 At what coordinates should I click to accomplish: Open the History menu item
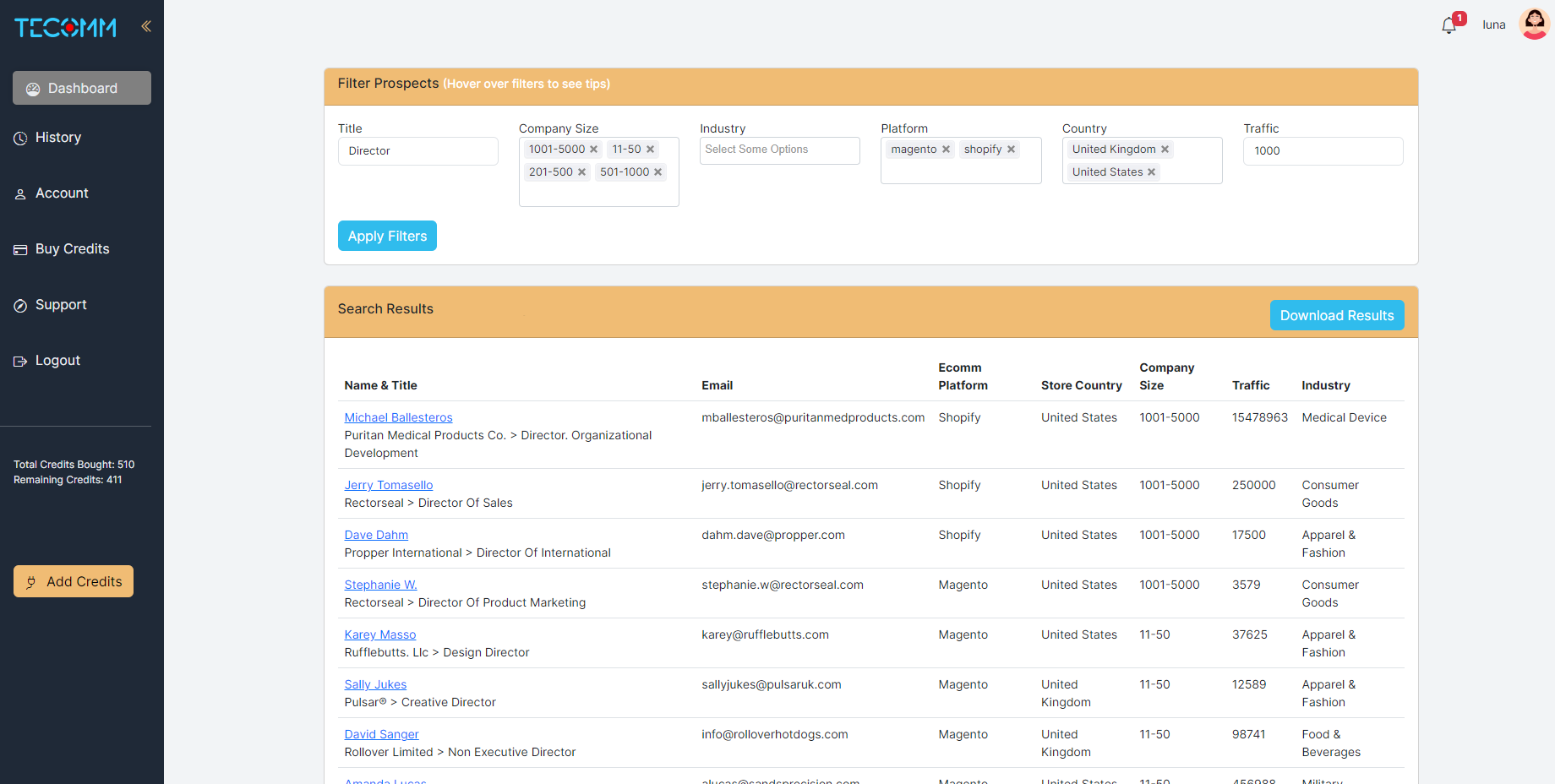(x=58, y=138)
